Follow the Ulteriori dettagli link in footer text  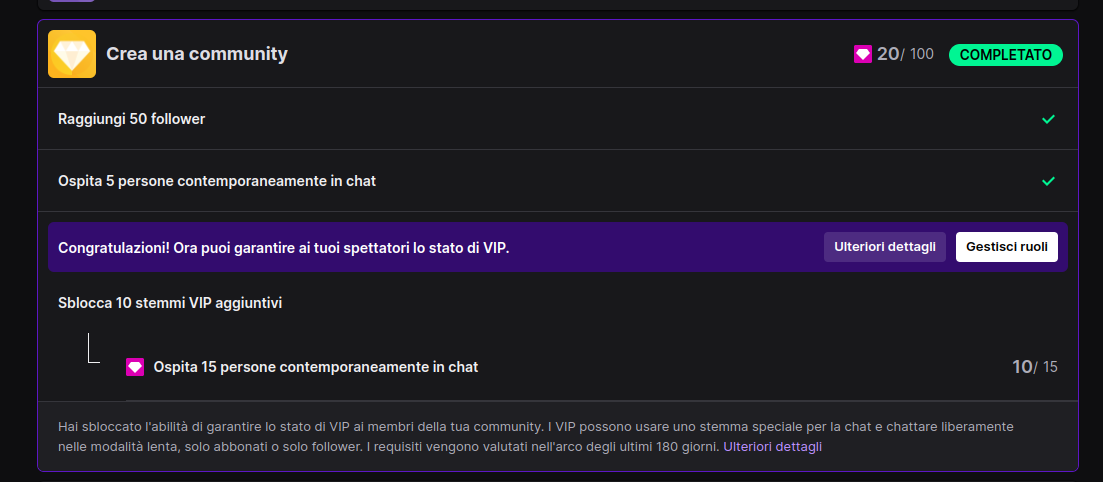tap(772, 446)
